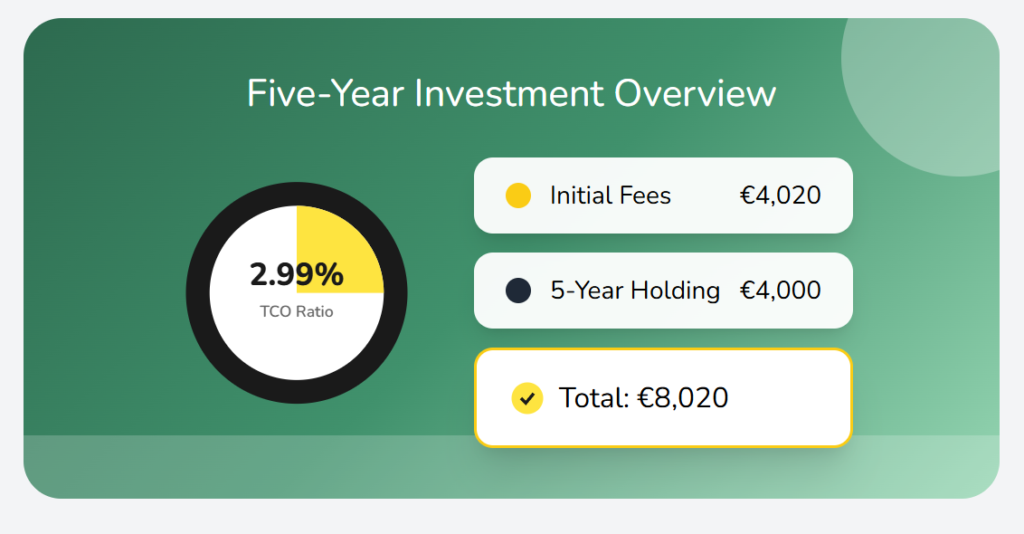Click the gap between Initial Fees and €4,020
The image size is (1024, 534).
(x=705, y=195)
